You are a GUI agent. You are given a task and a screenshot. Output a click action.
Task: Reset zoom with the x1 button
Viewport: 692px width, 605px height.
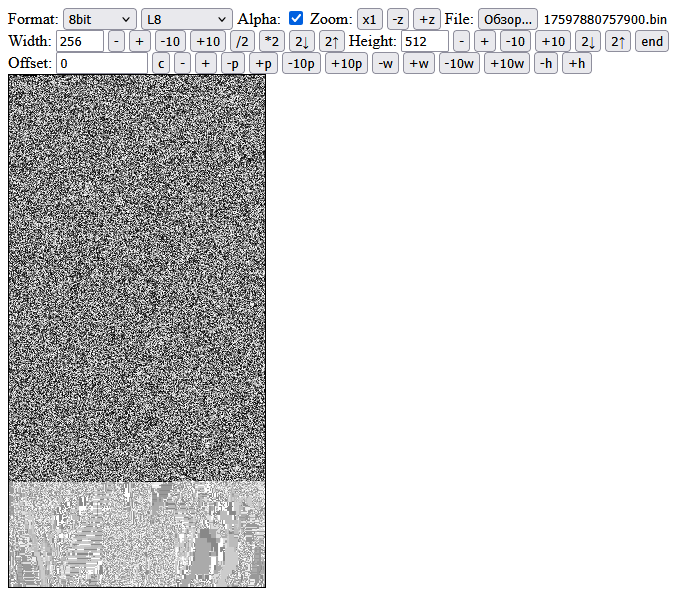click(x=369, y=19)
